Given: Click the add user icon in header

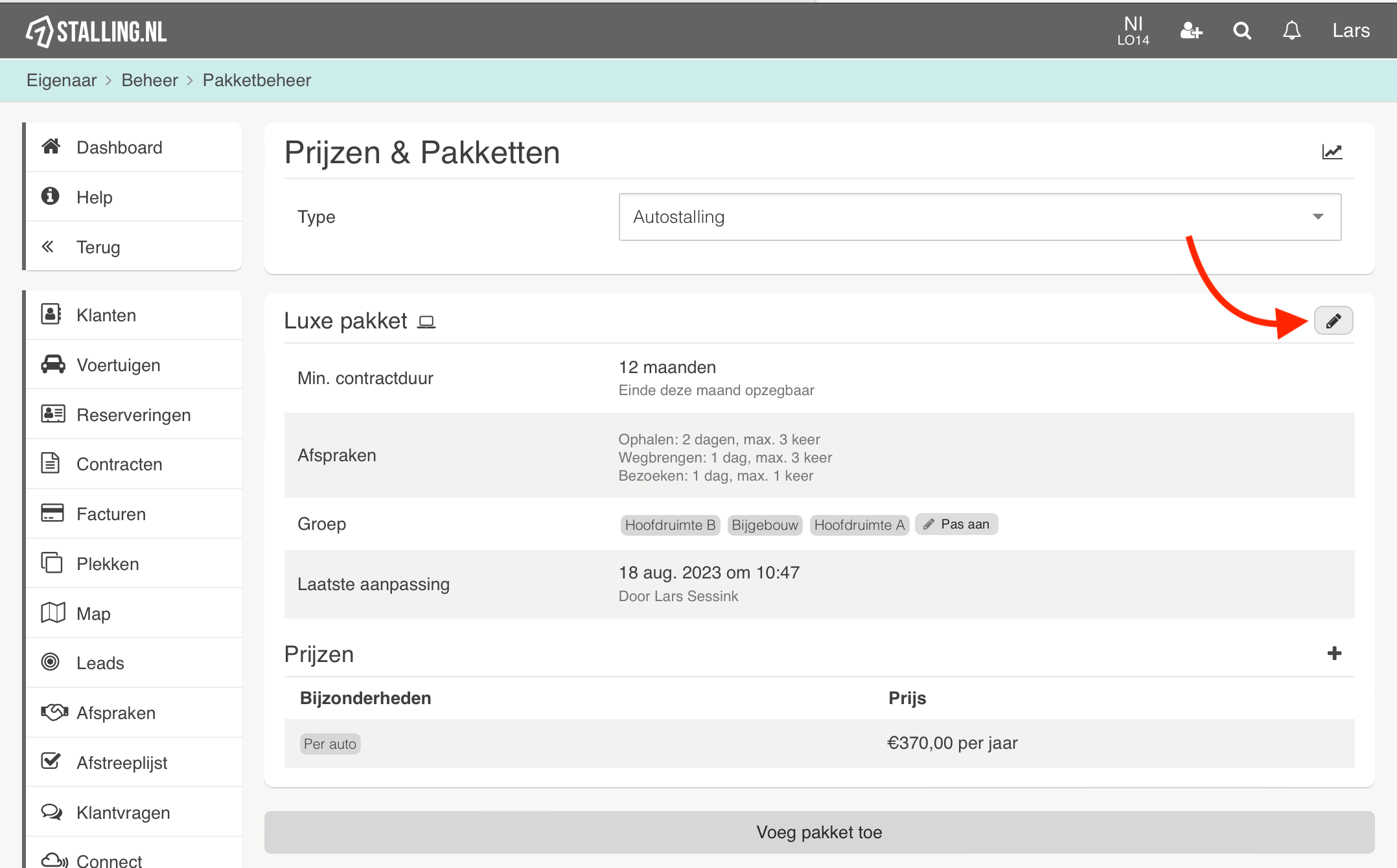Looking at the screenshot, I should (x=1191, y=30).
